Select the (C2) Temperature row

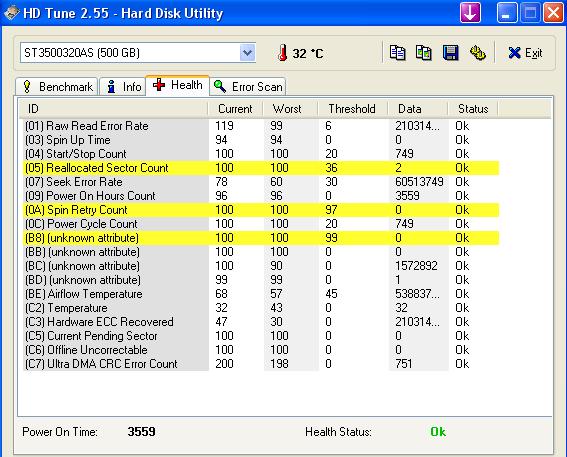(261, 308)
